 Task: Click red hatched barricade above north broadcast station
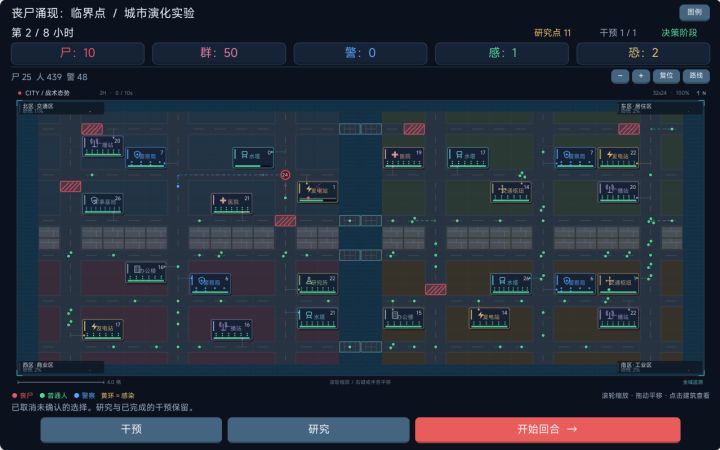tap(92, 129)
